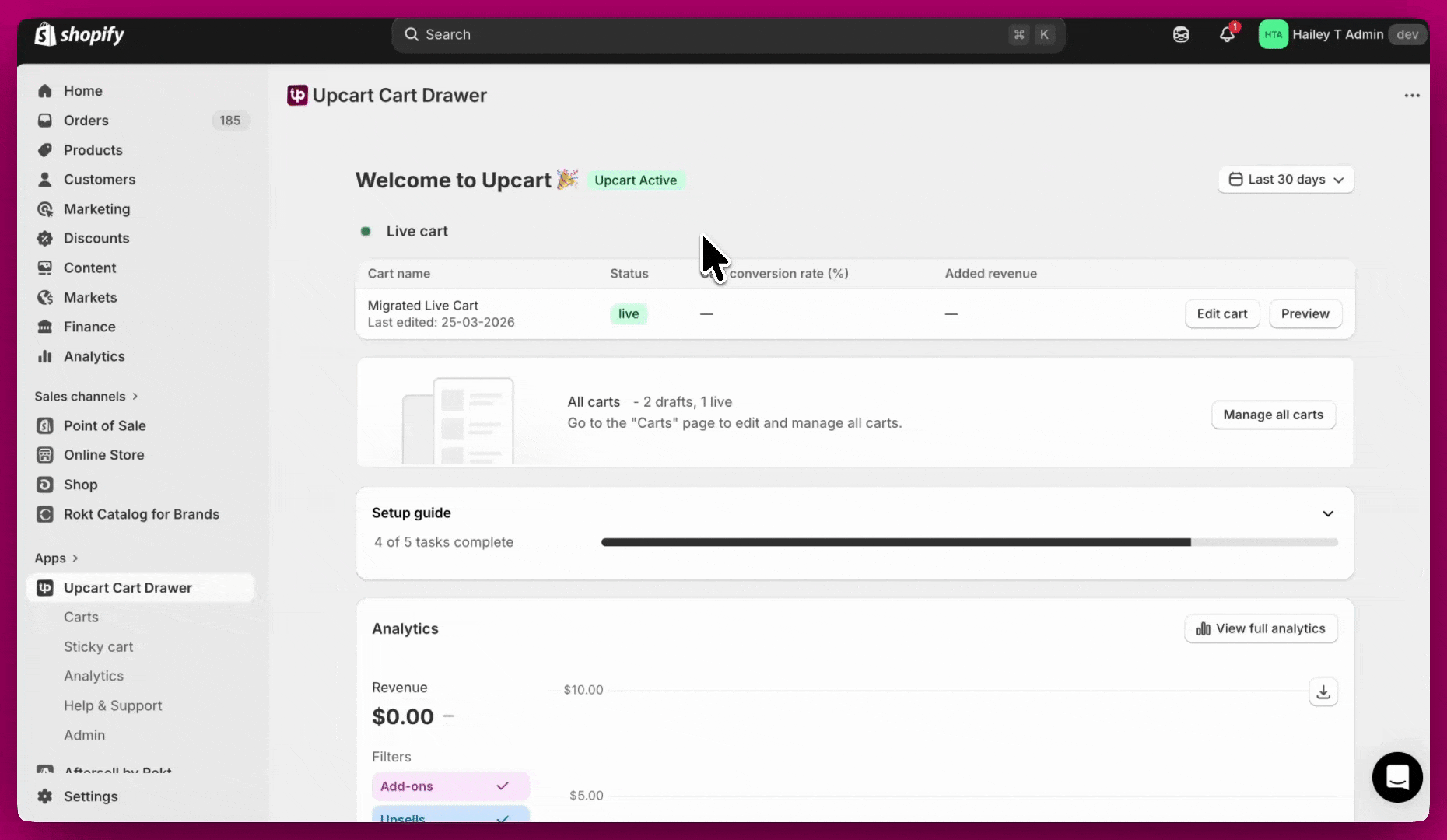The height and width of the screenshot is (840, 1447).
Task: Click 4 of 5 tasks complete text
Action: point(443,542)
